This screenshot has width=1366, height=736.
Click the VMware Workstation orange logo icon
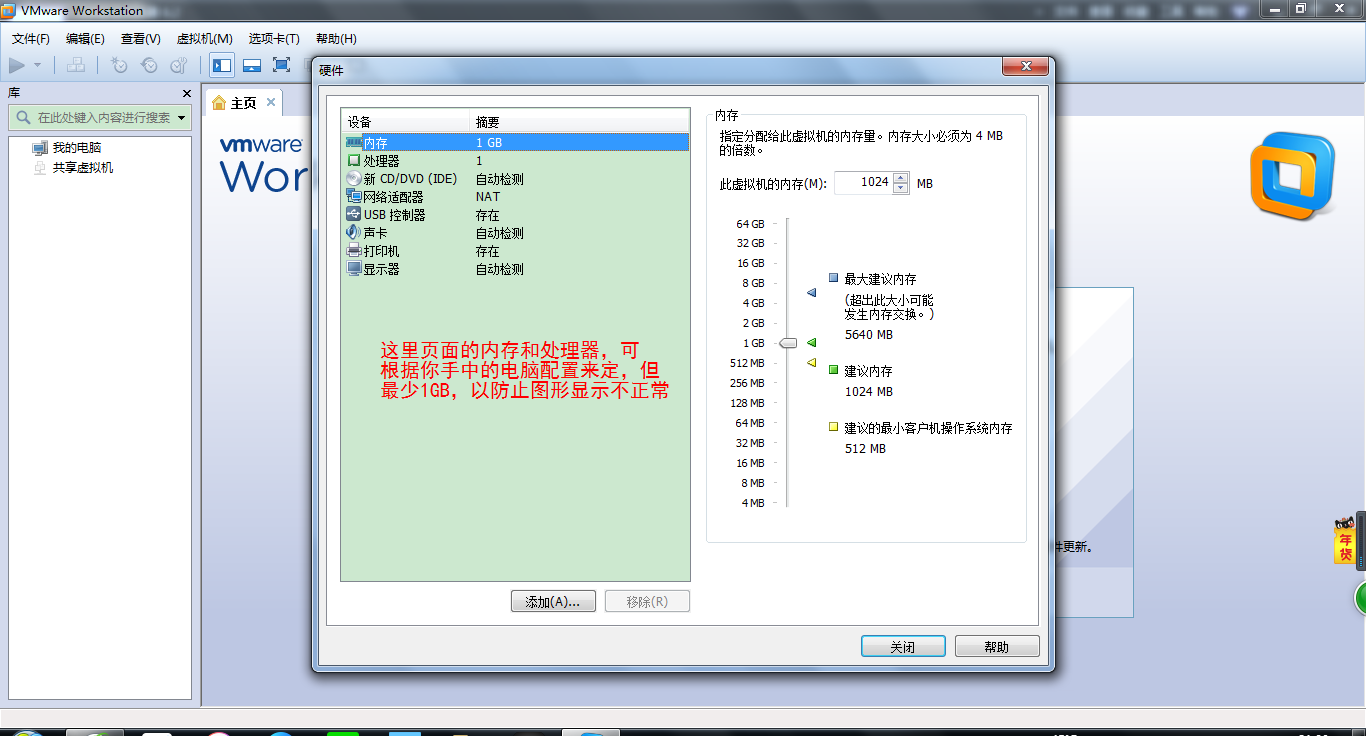pos(1292,176)
